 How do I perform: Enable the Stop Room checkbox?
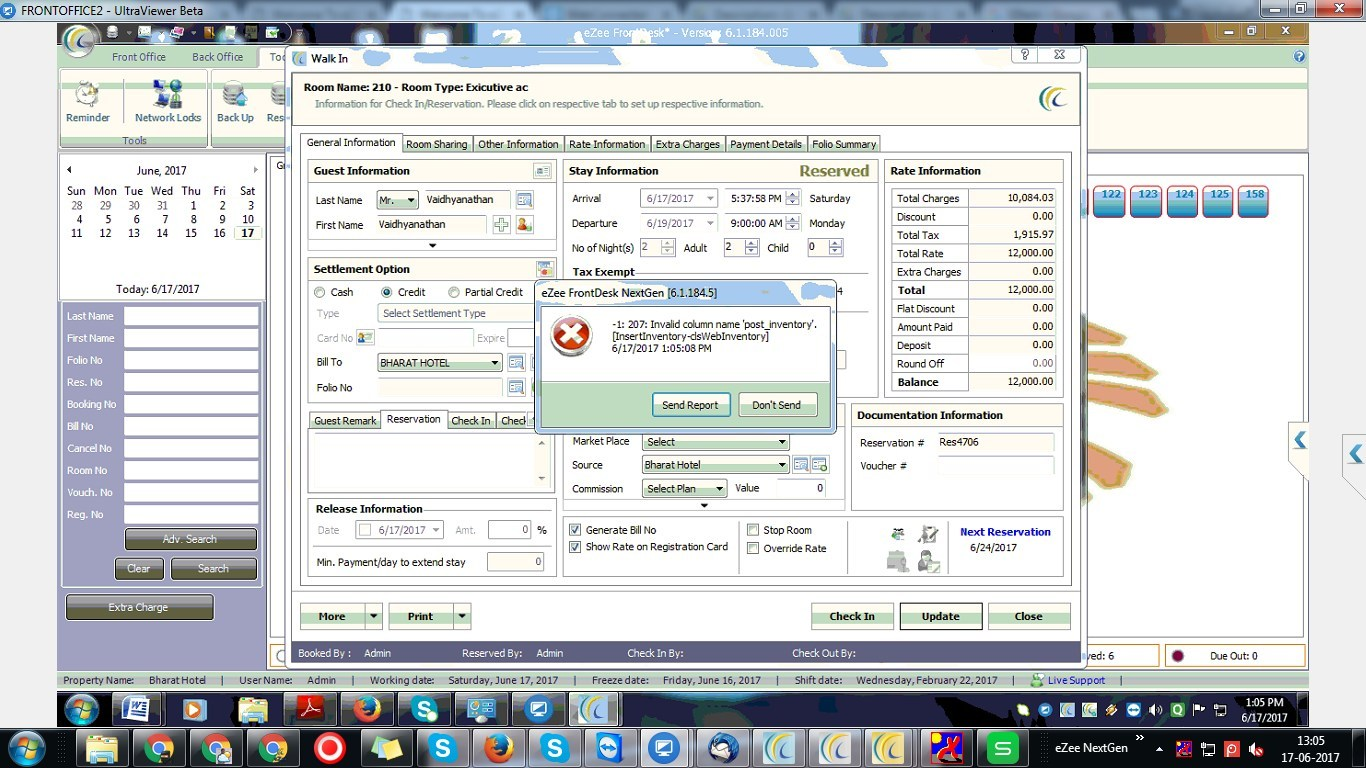[753, 530]
